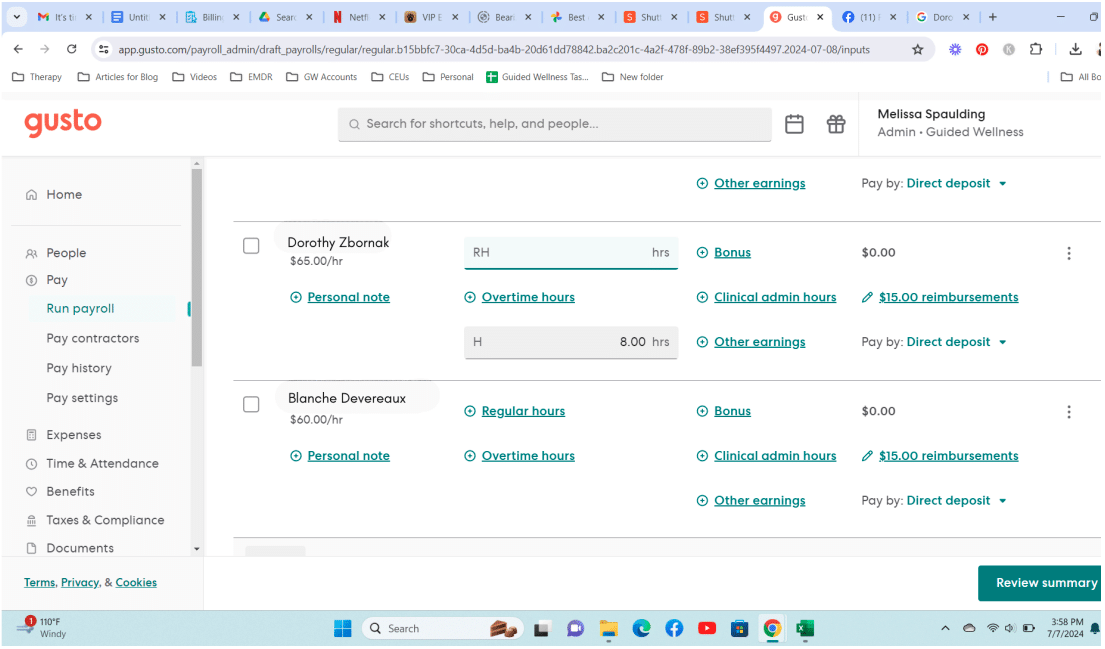Image resolution: width=1105 pixels, height=649 pixels.
Task: Open the calendar icon in the top bar
Action: point(794,123)
